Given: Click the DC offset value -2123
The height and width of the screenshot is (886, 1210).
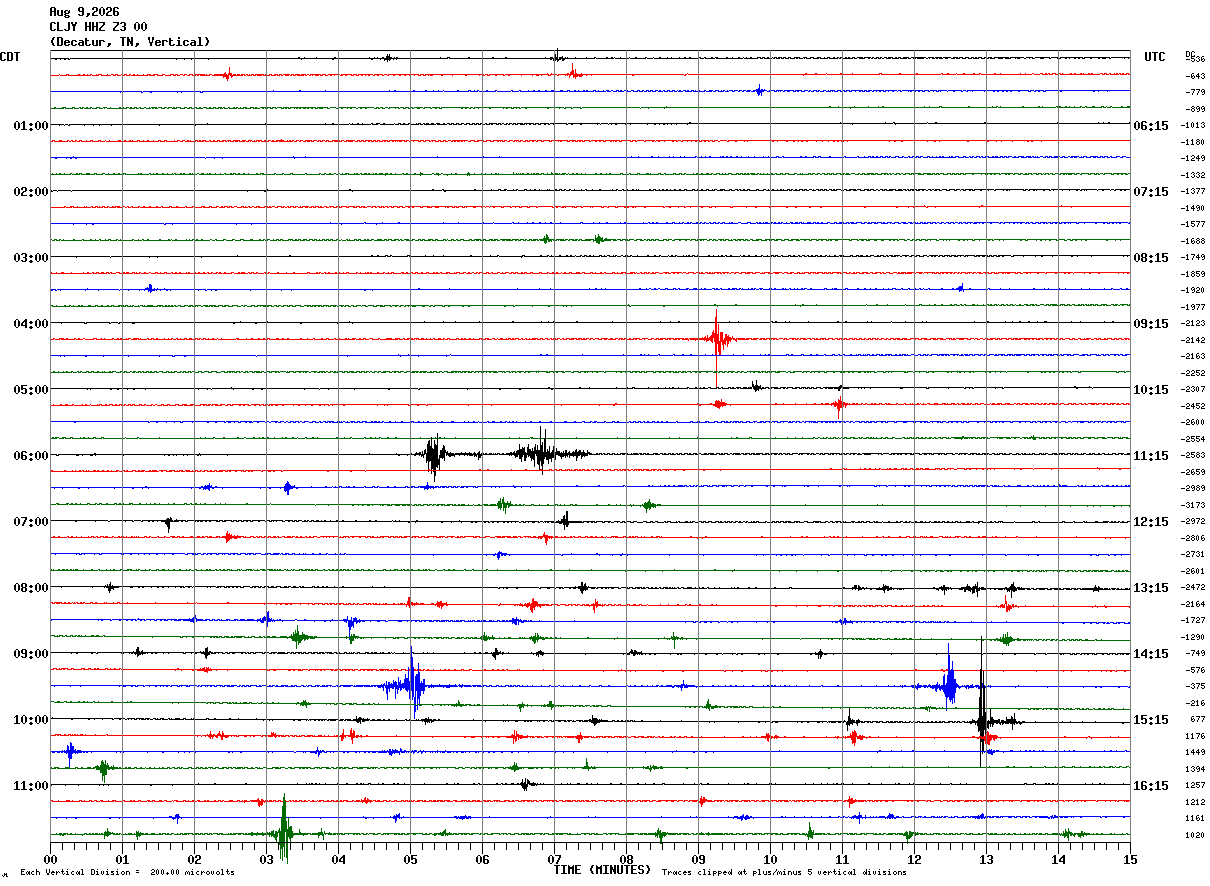Looking at the screenshot, I should (x=1193, y=324).
